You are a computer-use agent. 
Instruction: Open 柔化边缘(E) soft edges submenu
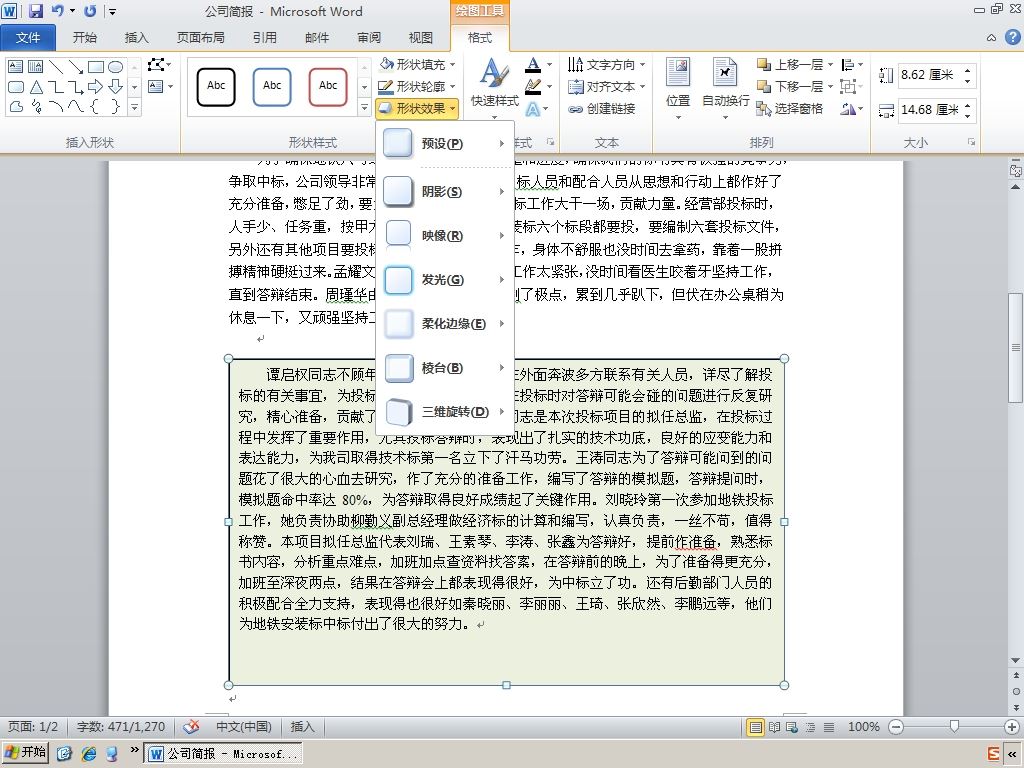pyautogui.click(x=445, y=323)
